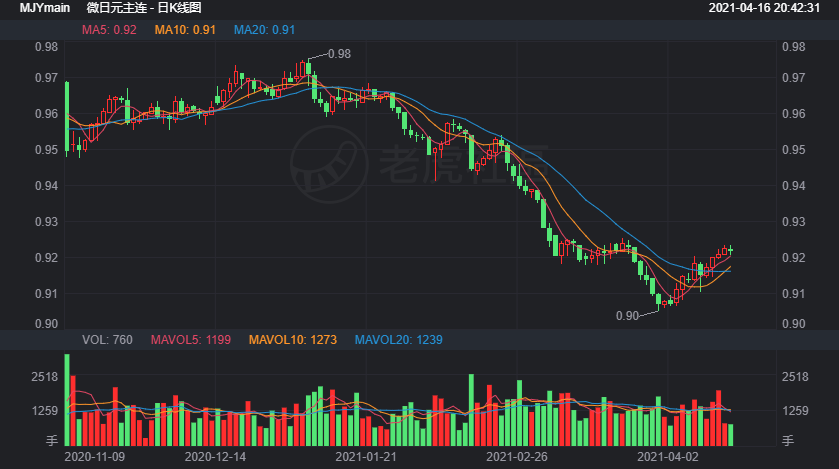The height and width of the screenshot is (469, 839).
Task: Click the MJYmain symbol label
Action: (44, 8)
